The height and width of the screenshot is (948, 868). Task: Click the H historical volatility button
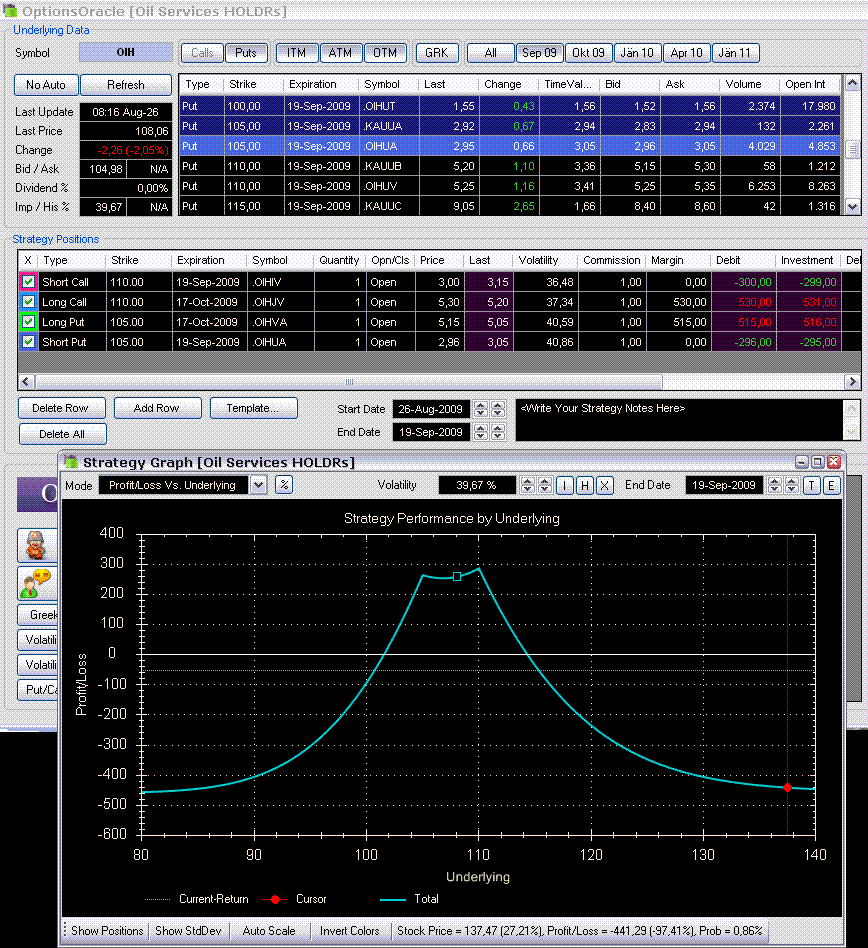(x=585, y=485)
